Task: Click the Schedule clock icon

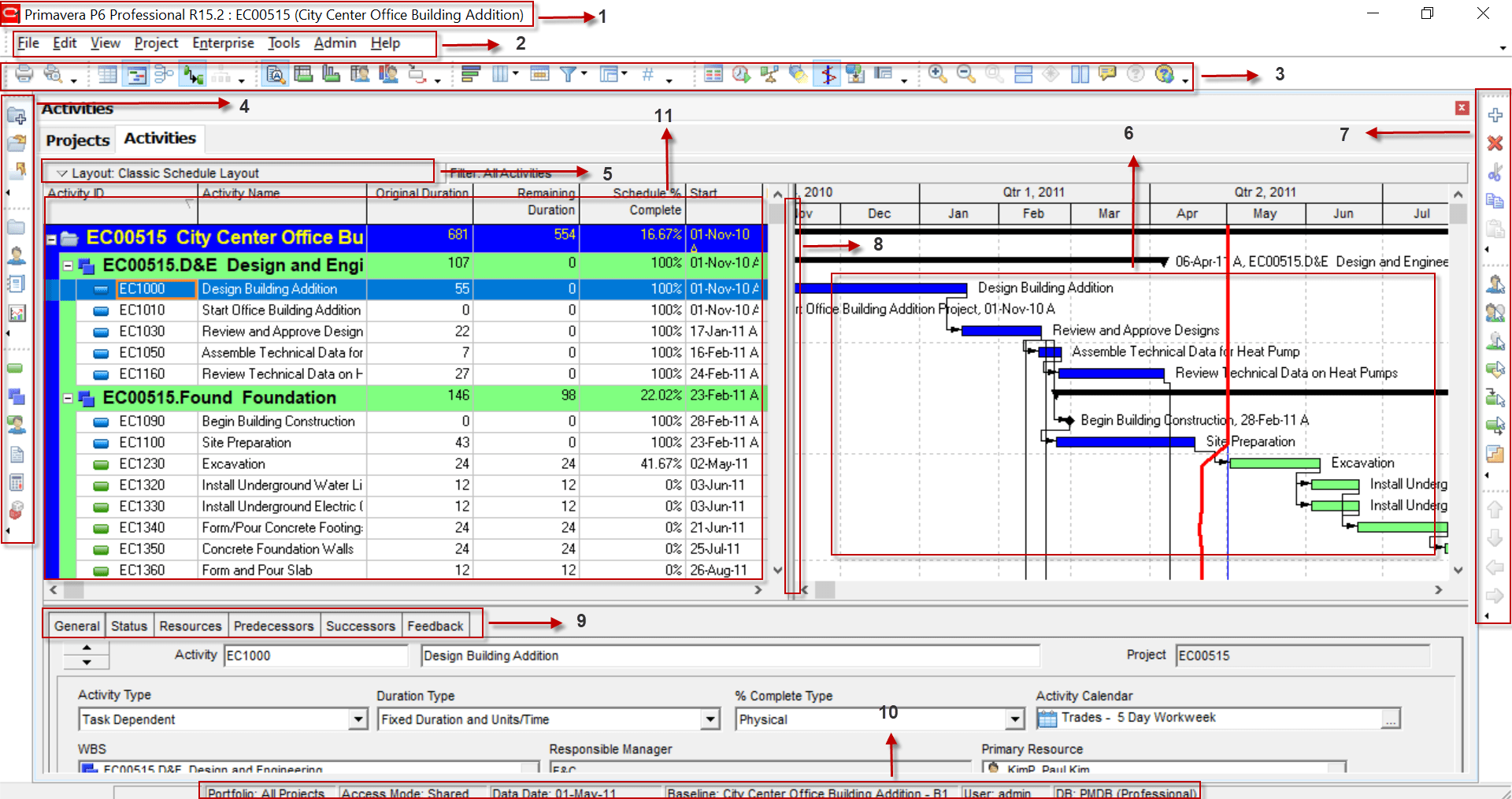Action: [741, 75]
